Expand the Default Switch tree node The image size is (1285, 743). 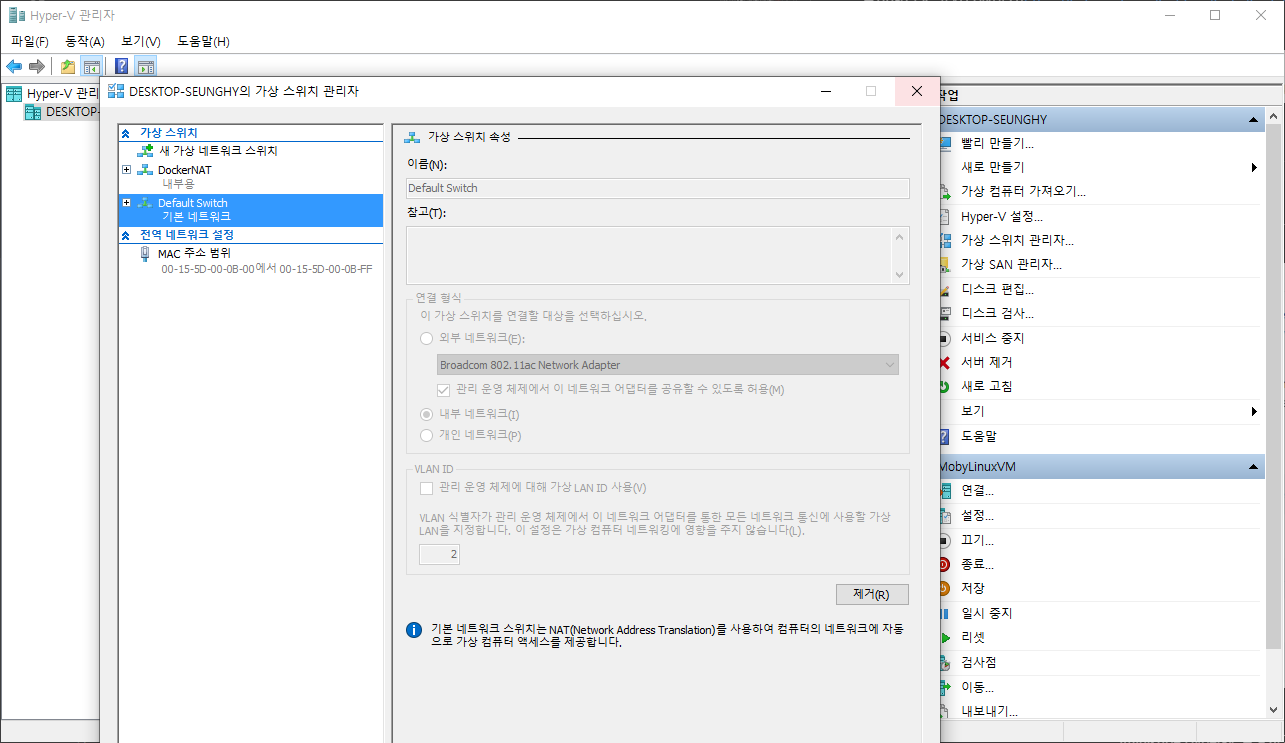126,203
